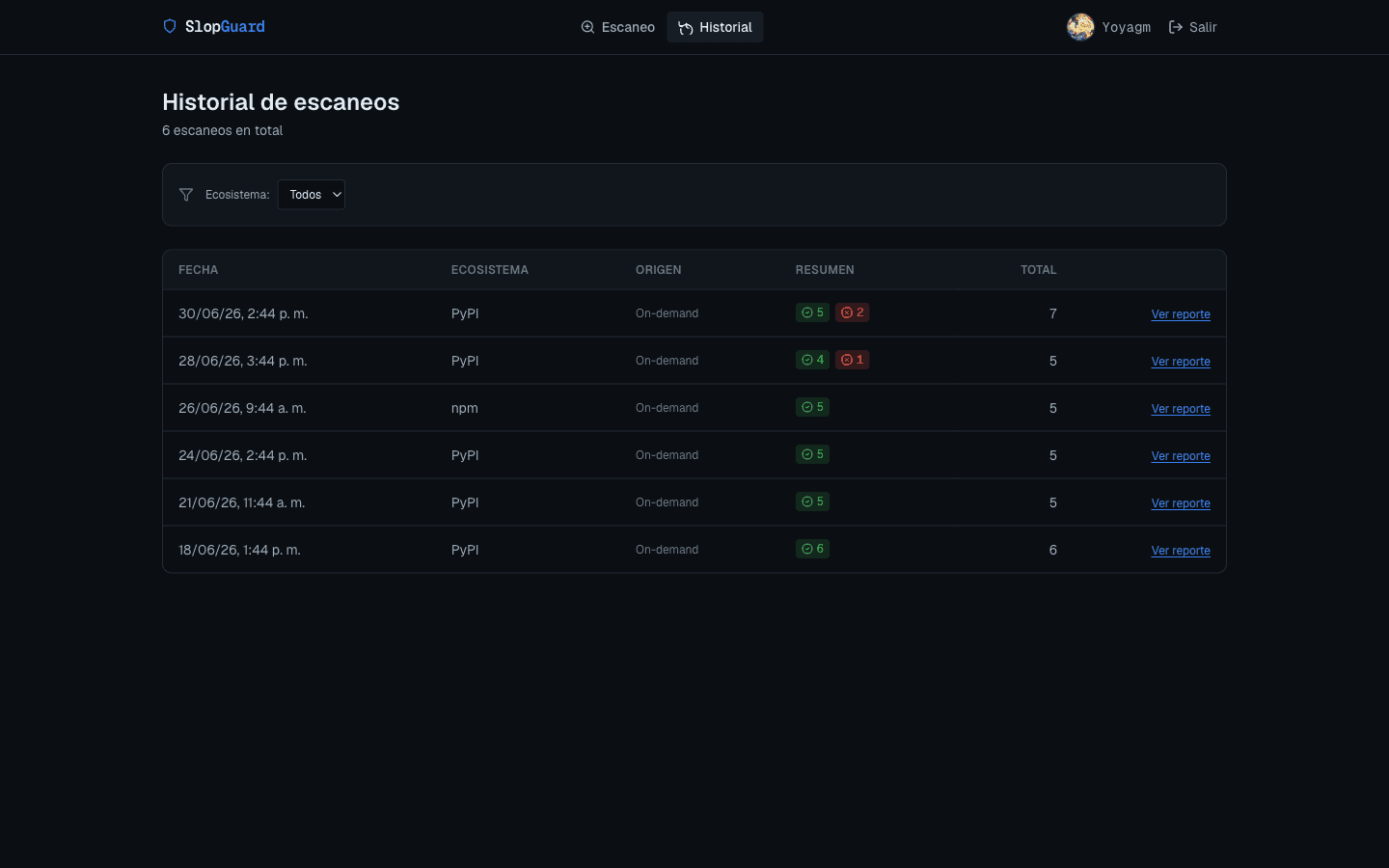Select the date 24/06/26, 2:44 p. m.

tap(243, 455)
